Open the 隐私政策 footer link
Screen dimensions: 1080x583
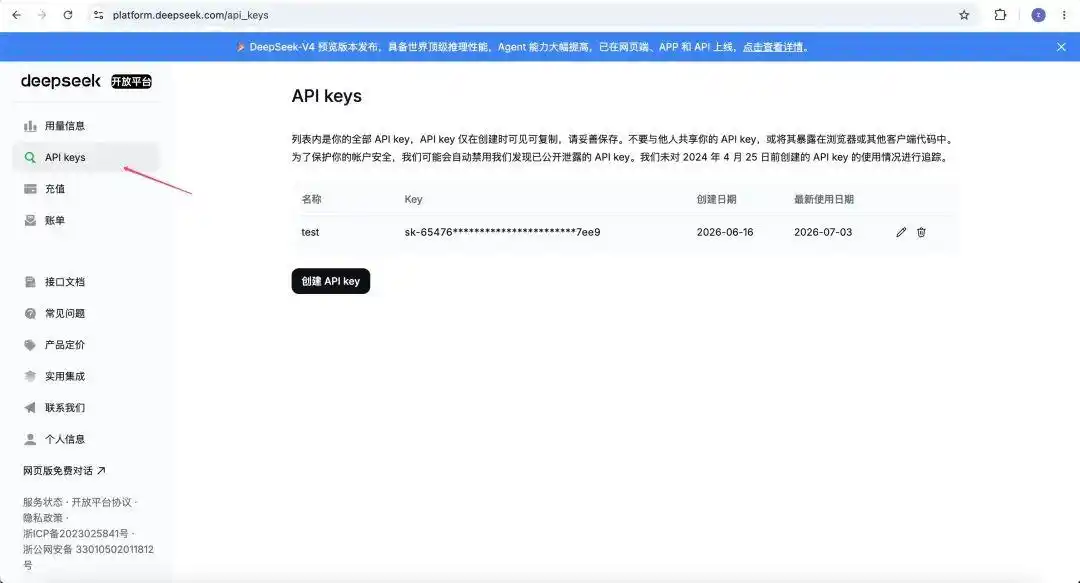tap(43, 518)
